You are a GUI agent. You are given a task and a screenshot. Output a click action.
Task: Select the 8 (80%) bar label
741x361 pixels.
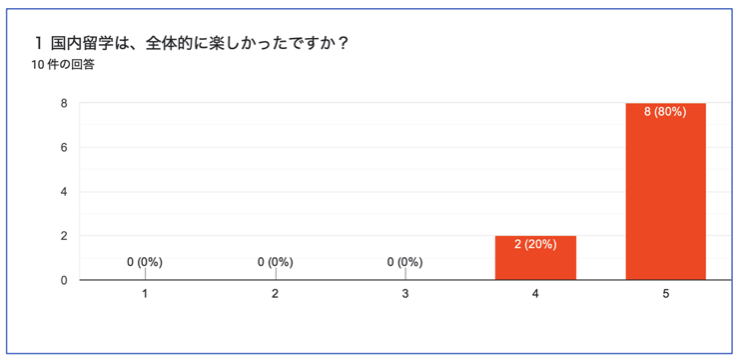pos(665,112)
